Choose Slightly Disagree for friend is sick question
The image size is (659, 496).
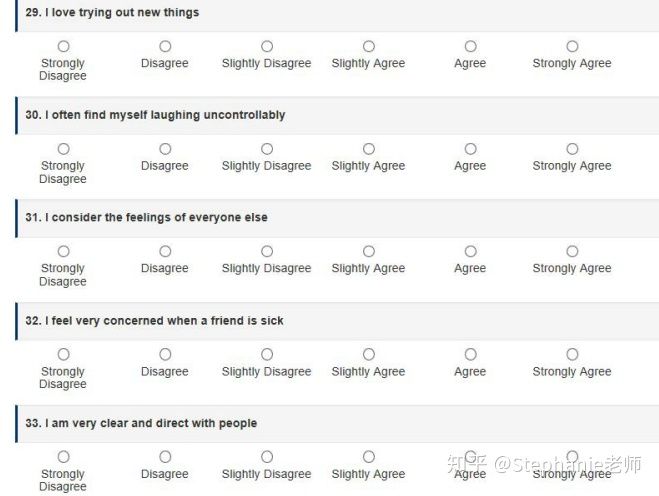tap(267, 354)
